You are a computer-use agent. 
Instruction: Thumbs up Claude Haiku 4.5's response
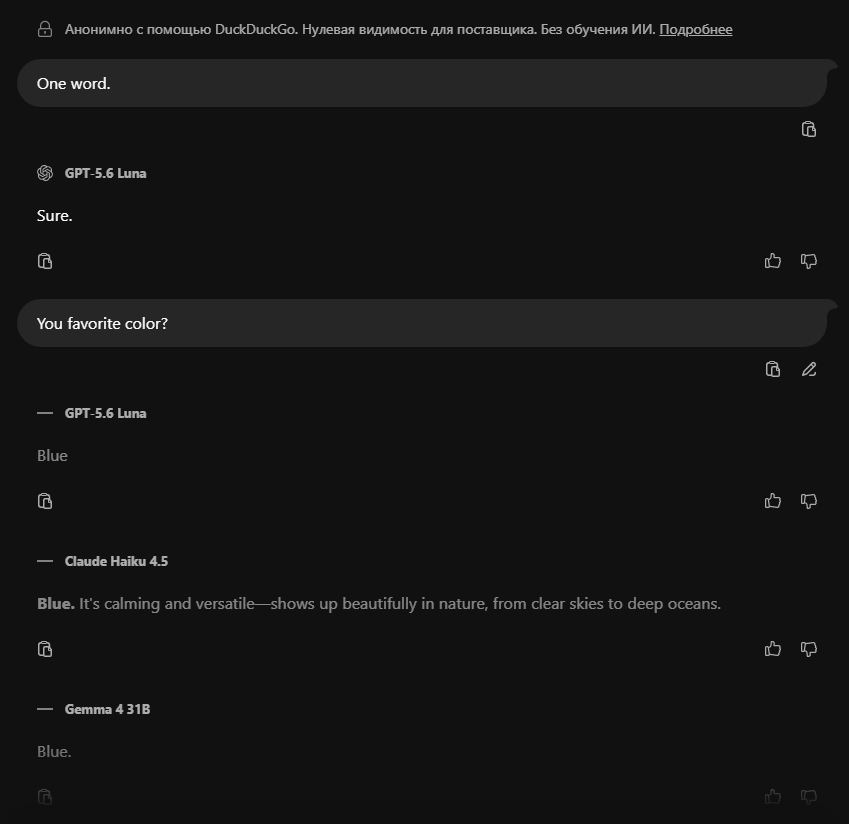click(x=773, y=649)
